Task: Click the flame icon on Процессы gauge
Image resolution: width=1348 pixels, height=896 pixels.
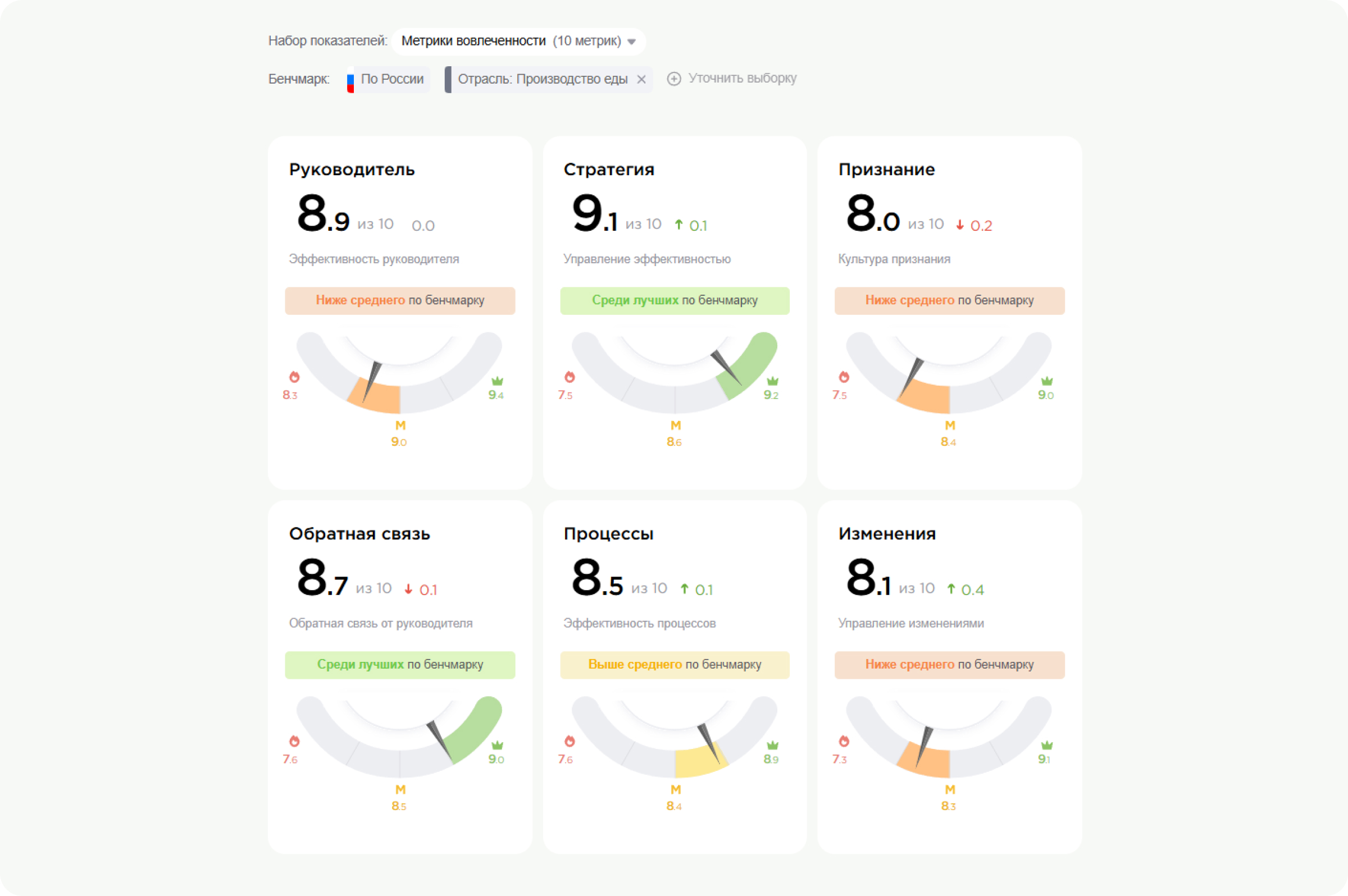Action: [x=570, y=741]
